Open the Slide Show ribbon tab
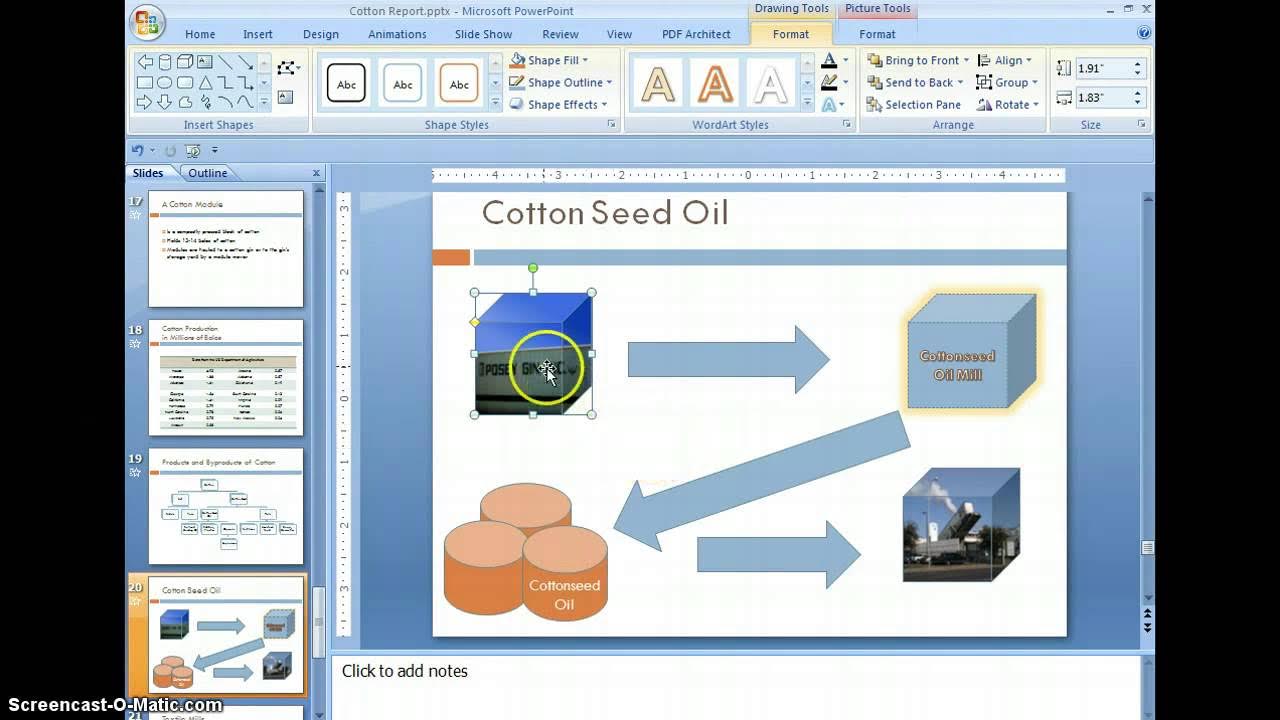This screenshot has width=1280, height=720. (x=483, y=34)
